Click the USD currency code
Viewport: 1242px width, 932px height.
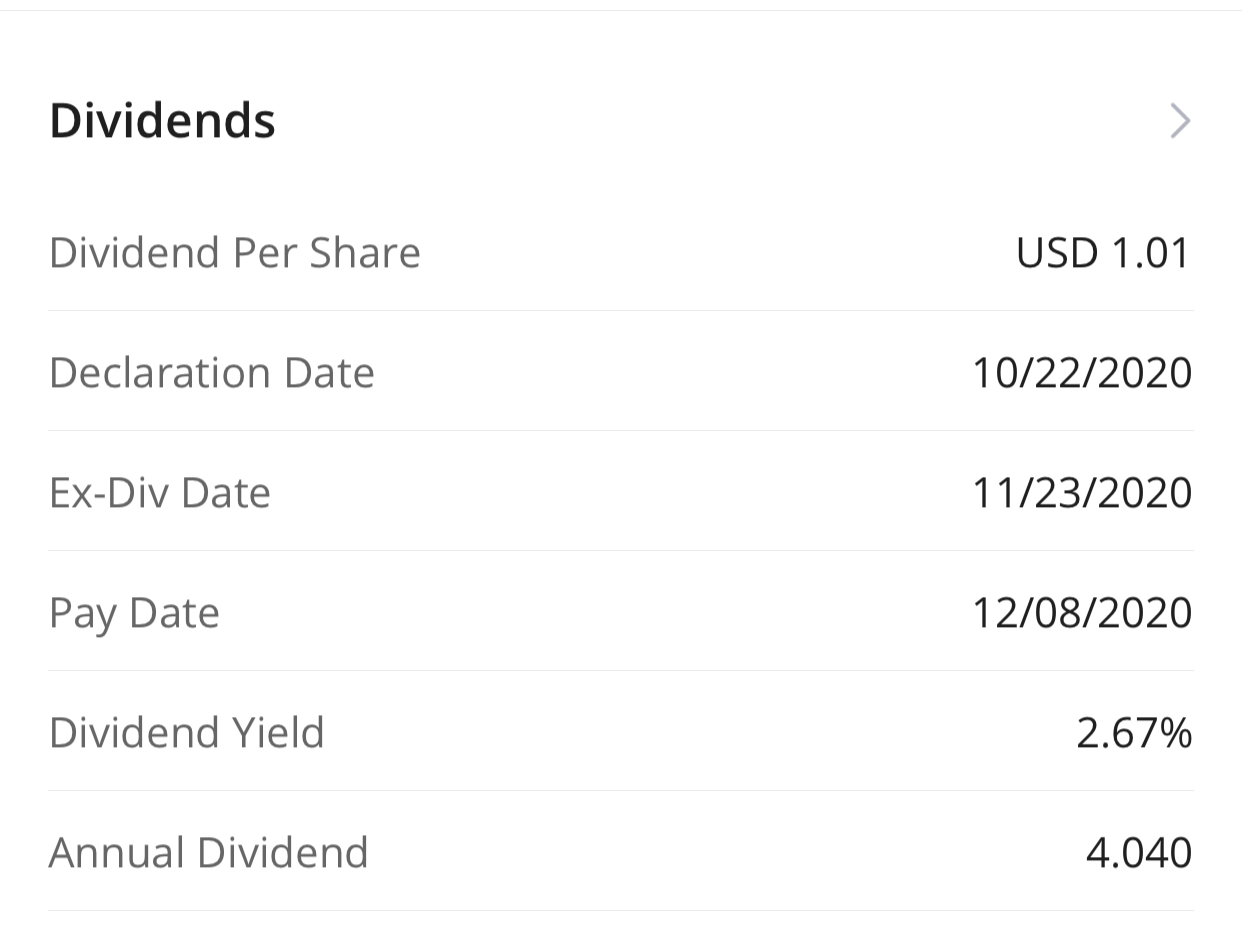(1057, 253)
